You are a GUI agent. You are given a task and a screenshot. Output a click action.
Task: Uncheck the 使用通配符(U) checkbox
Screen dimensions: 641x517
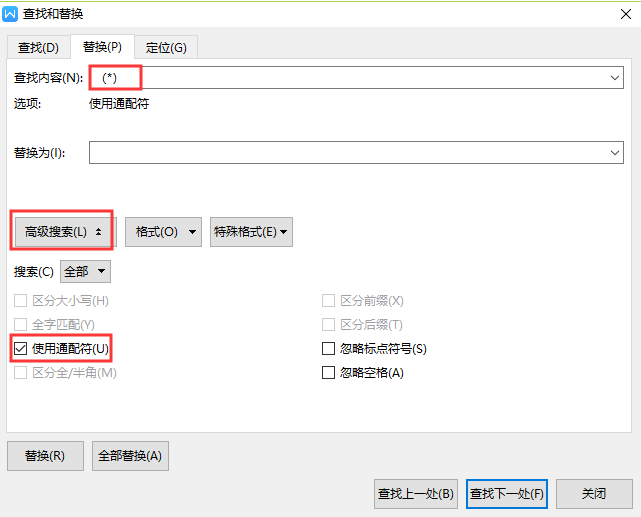coord(20,349)
